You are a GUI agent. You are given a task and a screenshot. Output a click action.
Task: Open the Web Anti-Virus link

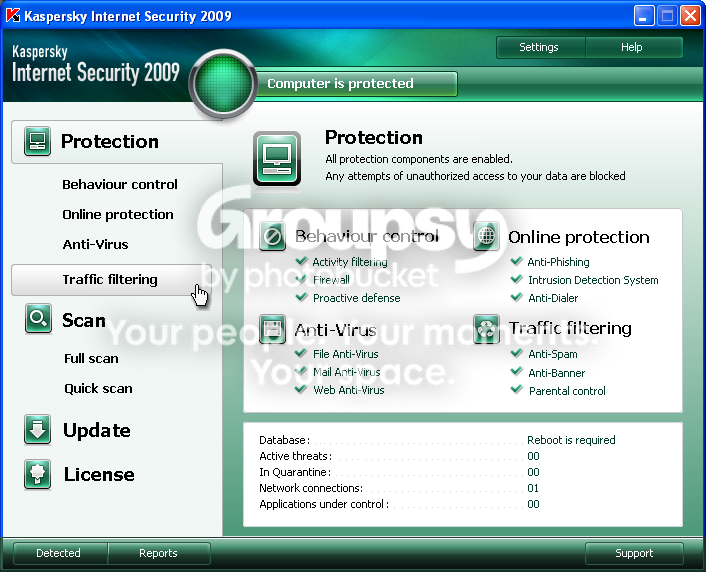pyautogui.click(x=348, y=390)
